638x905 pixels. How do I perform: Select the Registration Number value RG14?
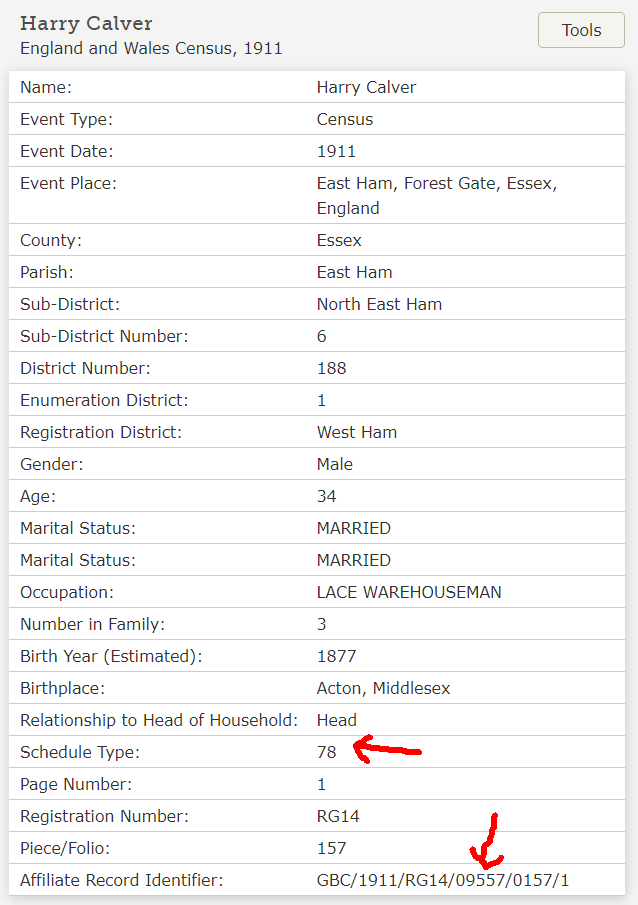pyautogui.click(x=338, y=816)
